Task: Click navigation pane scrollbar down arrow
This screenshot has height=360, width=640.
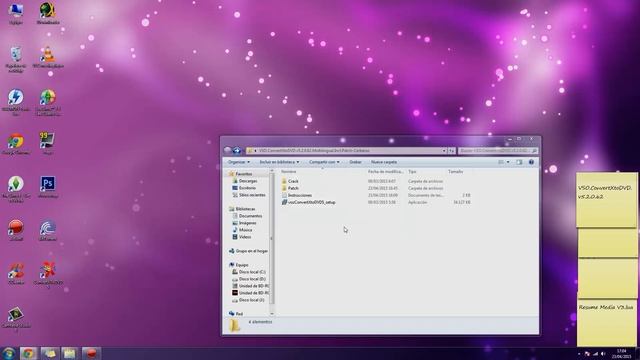Action: click(272, 313)
